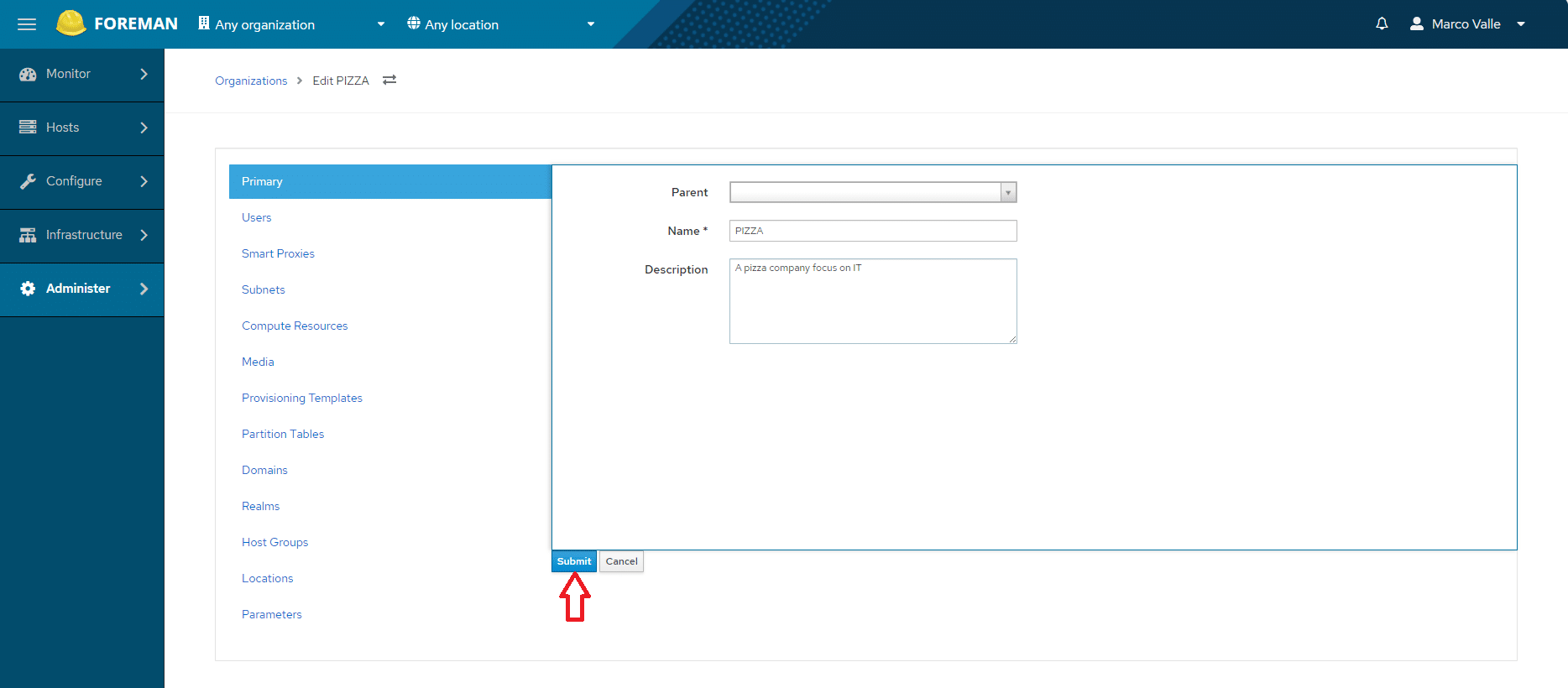This screenshot has width=1568, height=688.
Task: Open the Any organization dropdown
Action: click(x=291, y=24)
